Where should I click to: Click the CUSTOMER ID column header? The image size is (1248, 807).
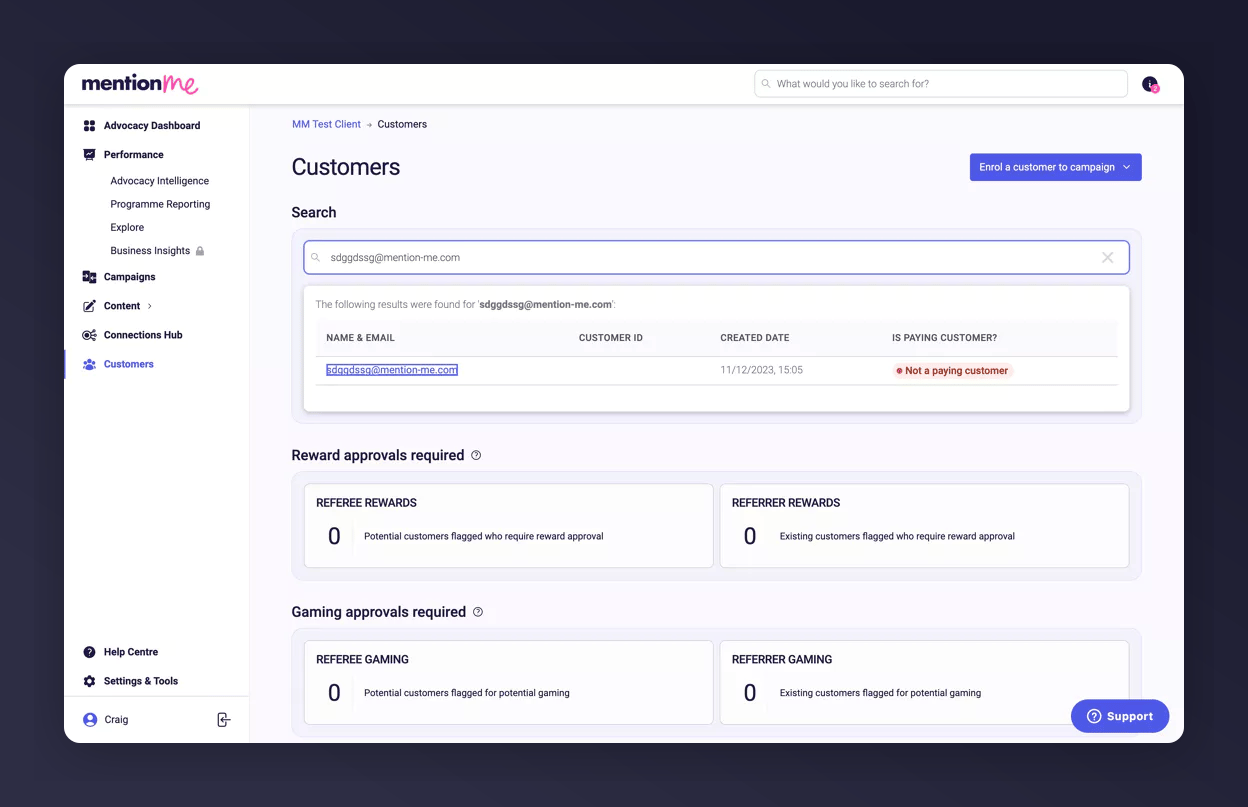point(611,338)
